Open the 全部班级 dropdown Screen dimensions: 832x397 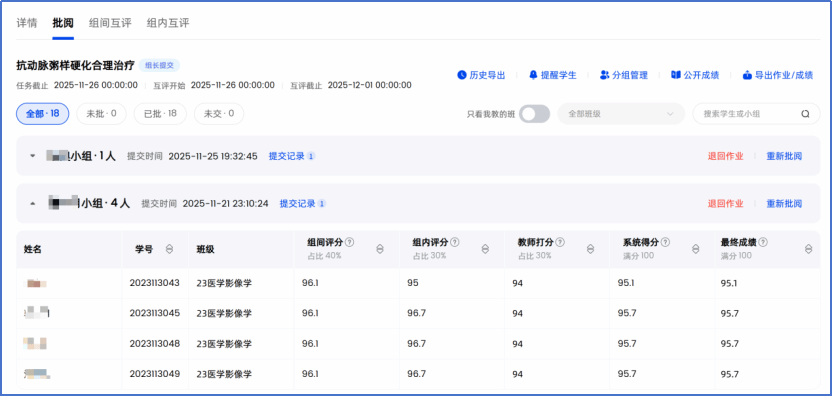click(621, 114)
